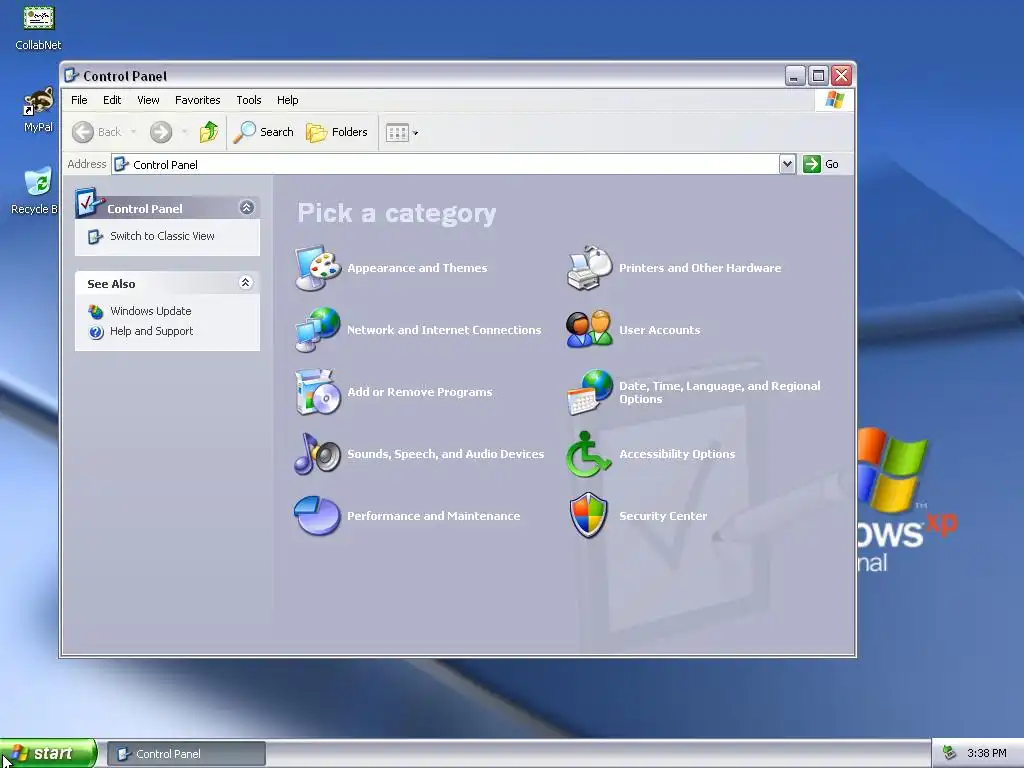
Task: Open the Forward history dropdown arrow
Action: (184, 132)
